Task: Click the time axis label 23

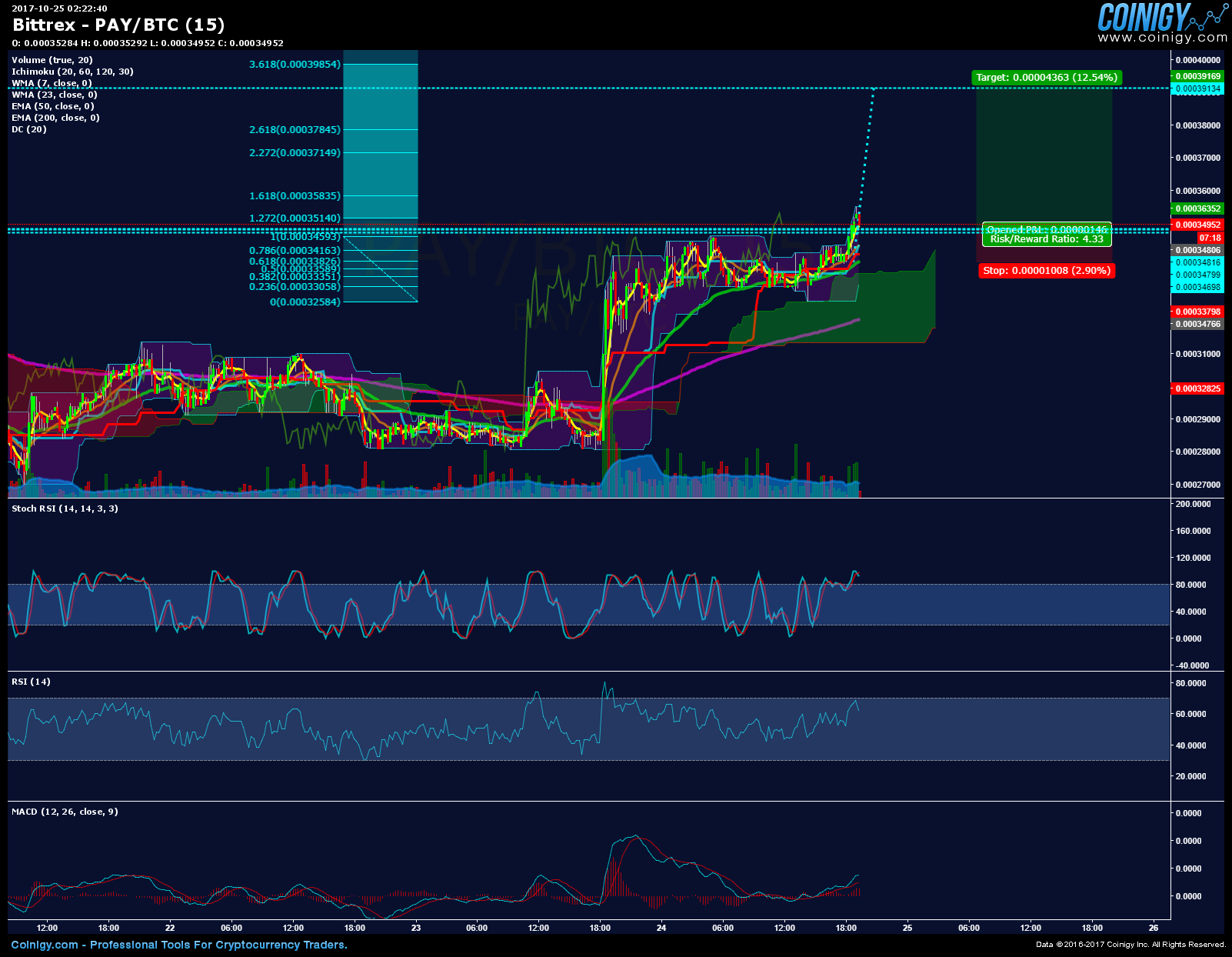Action: point(416,928)
